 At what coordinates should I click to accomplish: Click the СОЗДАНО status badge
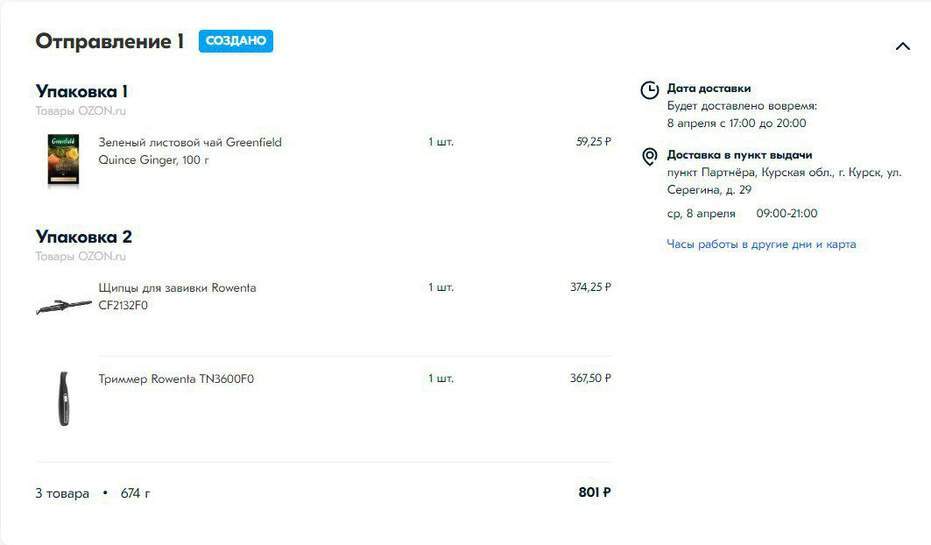(236, 41)
